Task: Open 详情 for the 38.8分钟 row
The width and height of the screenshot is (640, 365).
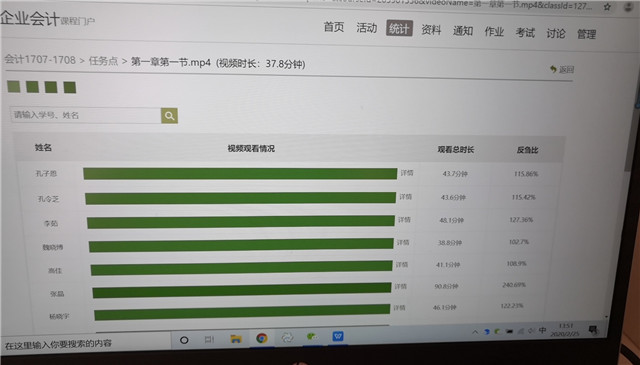Action: click(402, 243)
